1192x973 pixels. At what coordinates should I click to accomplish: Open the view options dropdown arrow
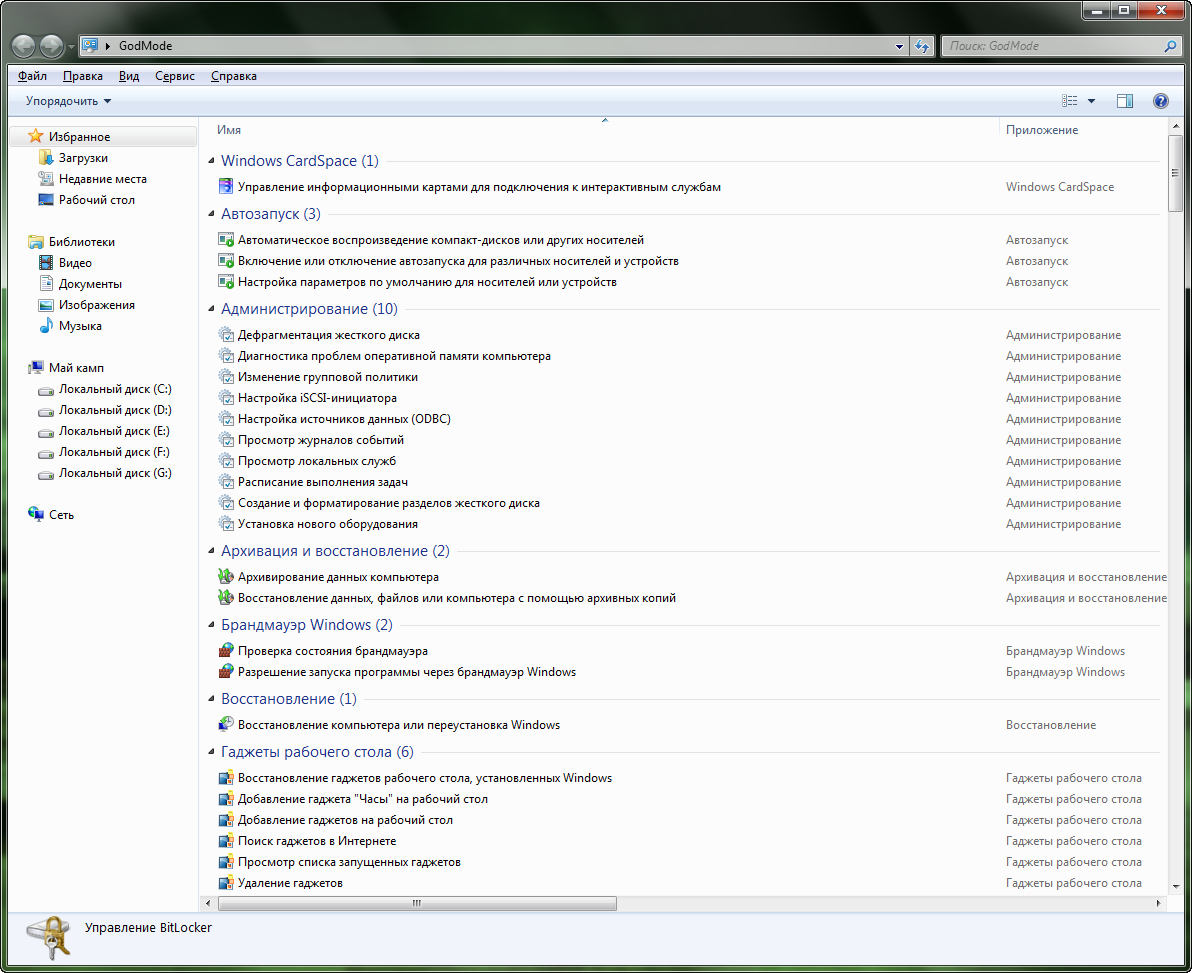pos(1091,101)
